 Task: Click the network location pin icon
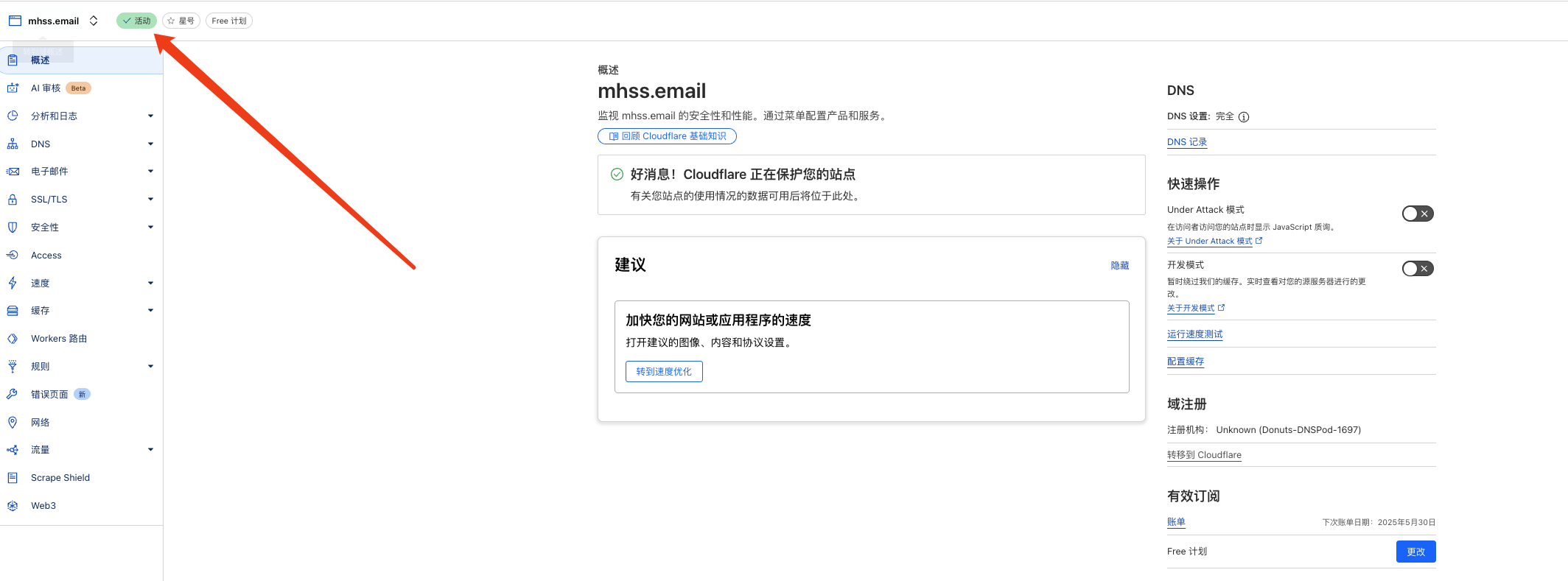13,422
